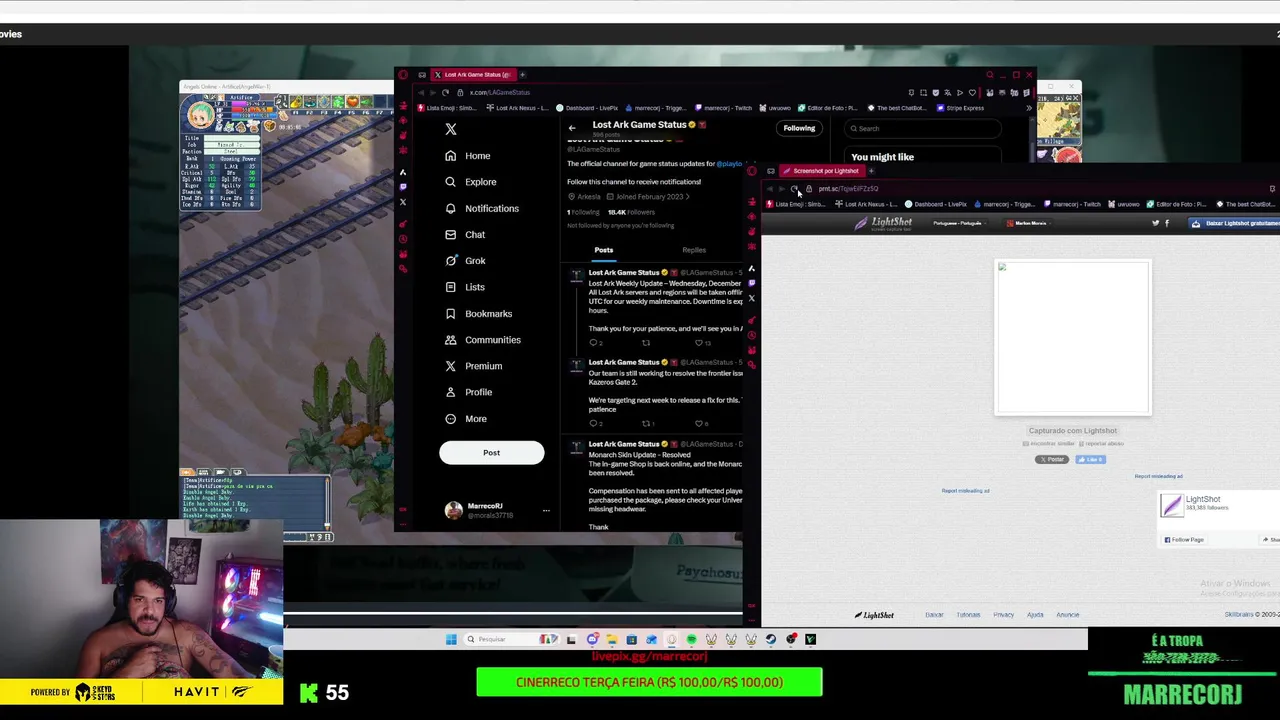Click encontrar similar link under screenshot
This screenshot has width=1280, height=720.
(1048, 443)
